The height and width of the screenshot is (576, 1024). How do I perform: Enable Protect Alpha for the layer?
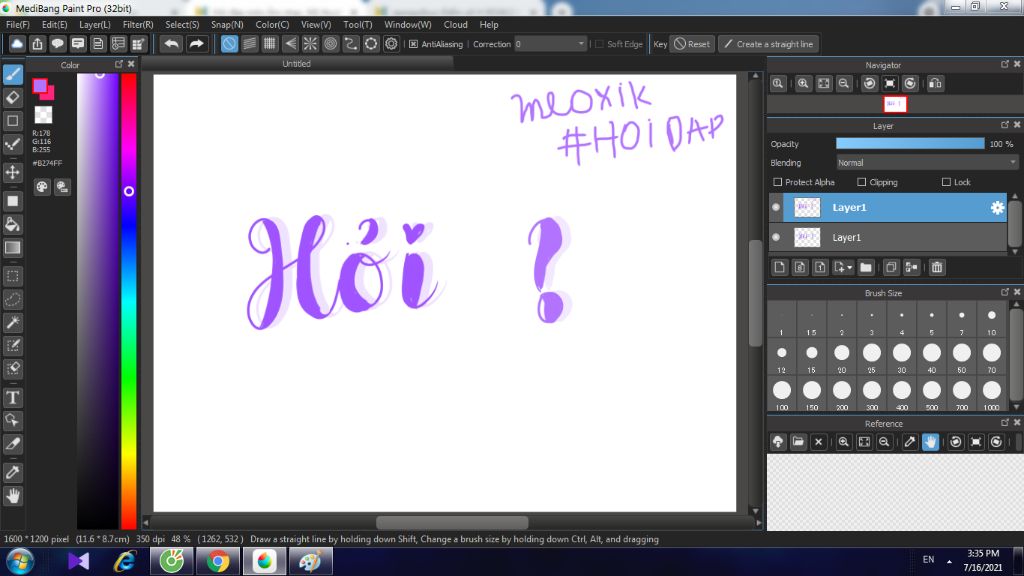point(777,182)
